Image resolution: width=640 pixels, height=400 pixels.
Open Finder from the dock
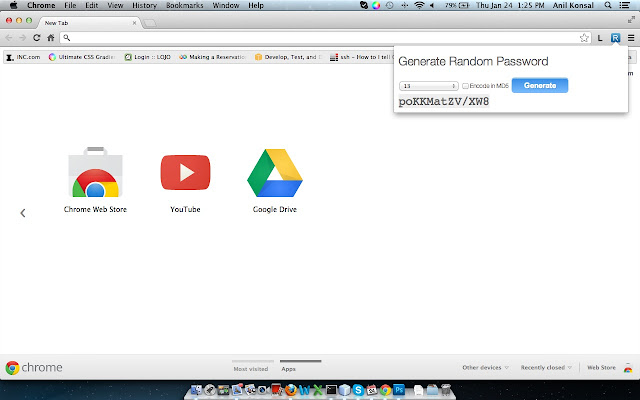point(196,390)
